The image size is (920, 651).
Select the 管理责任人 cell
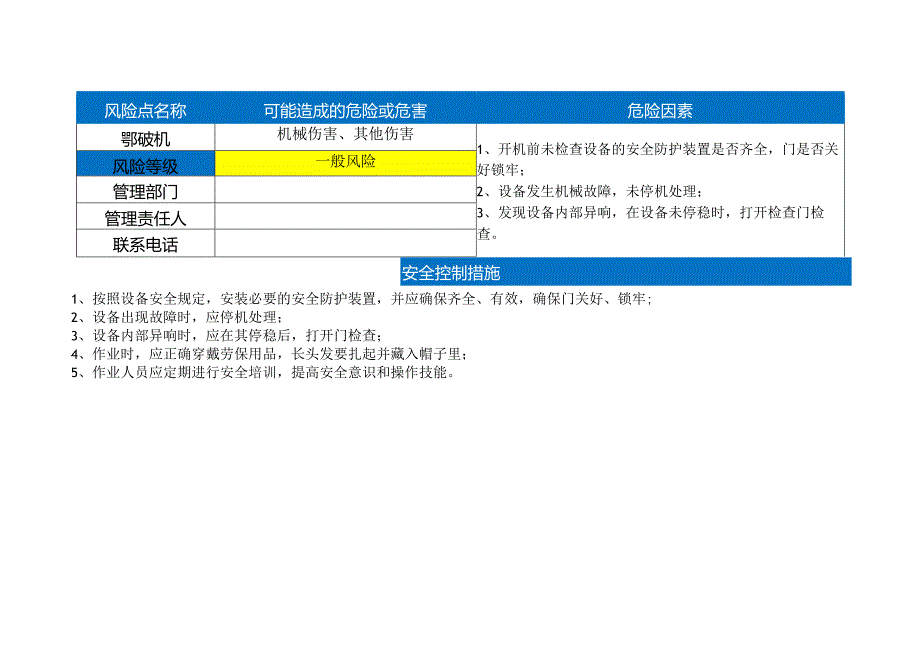pos(146,217)
